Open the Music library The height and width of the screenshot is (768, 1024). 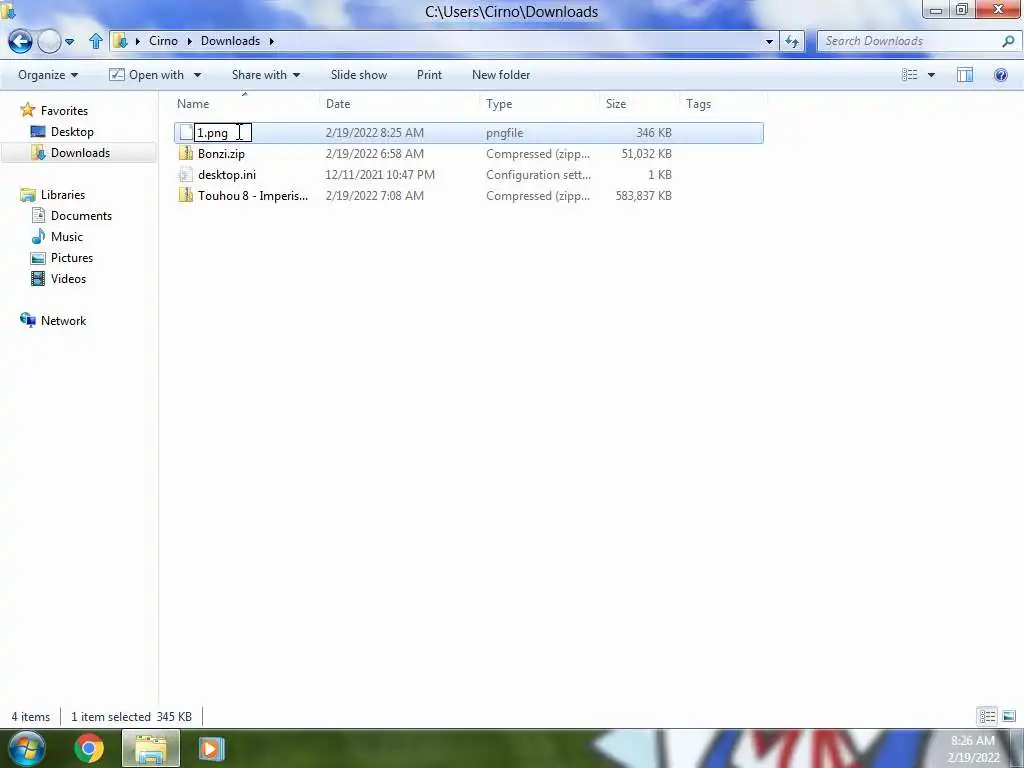coord(67,236)
